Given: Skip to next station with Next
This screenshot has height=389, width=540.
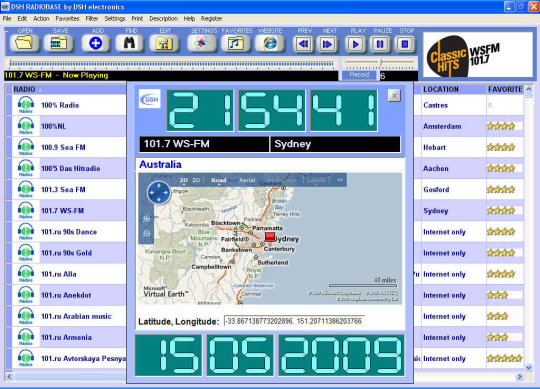Looking at the screenshot, I should [327, 44].
